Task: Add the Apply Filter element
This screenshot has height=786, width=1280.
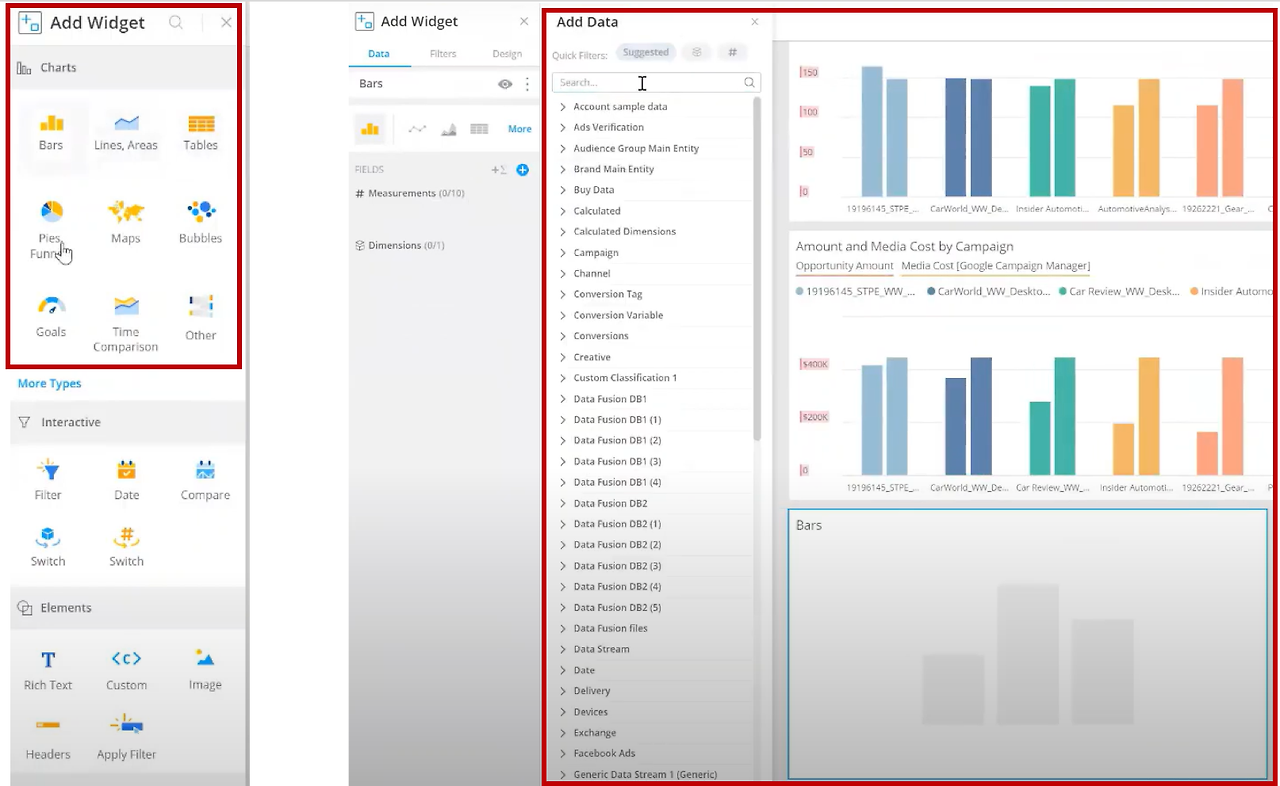Action: pyautogui.click(x=127, y=736)
